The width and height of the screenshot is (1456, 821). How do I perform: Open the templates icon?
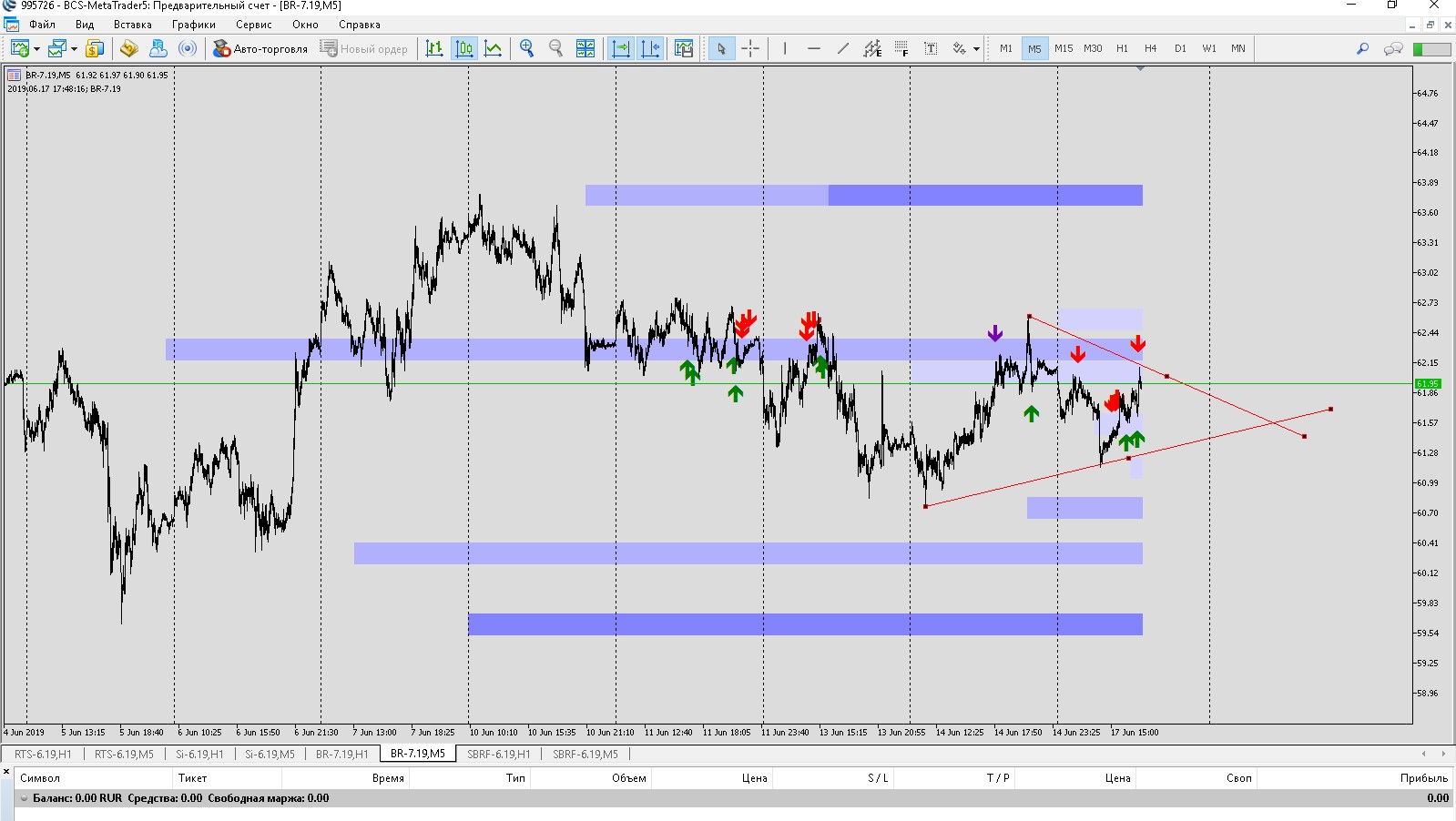[x=684, y=48]
